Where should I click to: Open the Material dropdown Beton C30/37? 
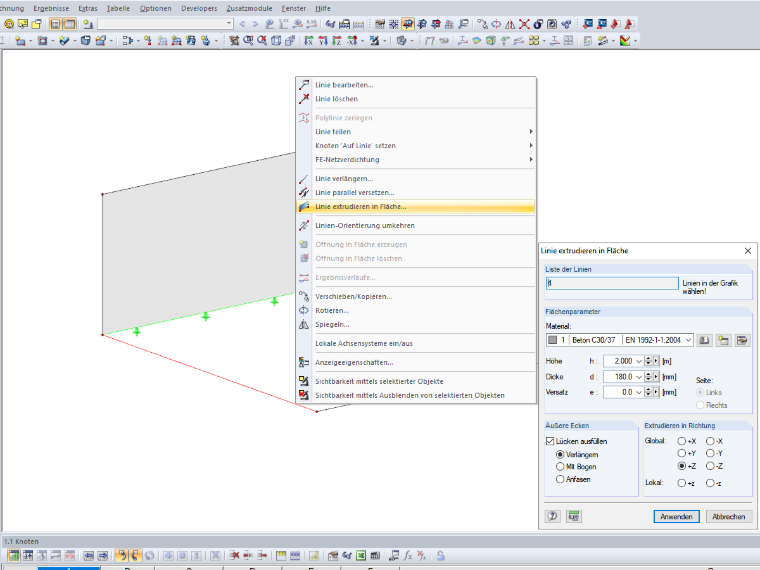(688, 340)
